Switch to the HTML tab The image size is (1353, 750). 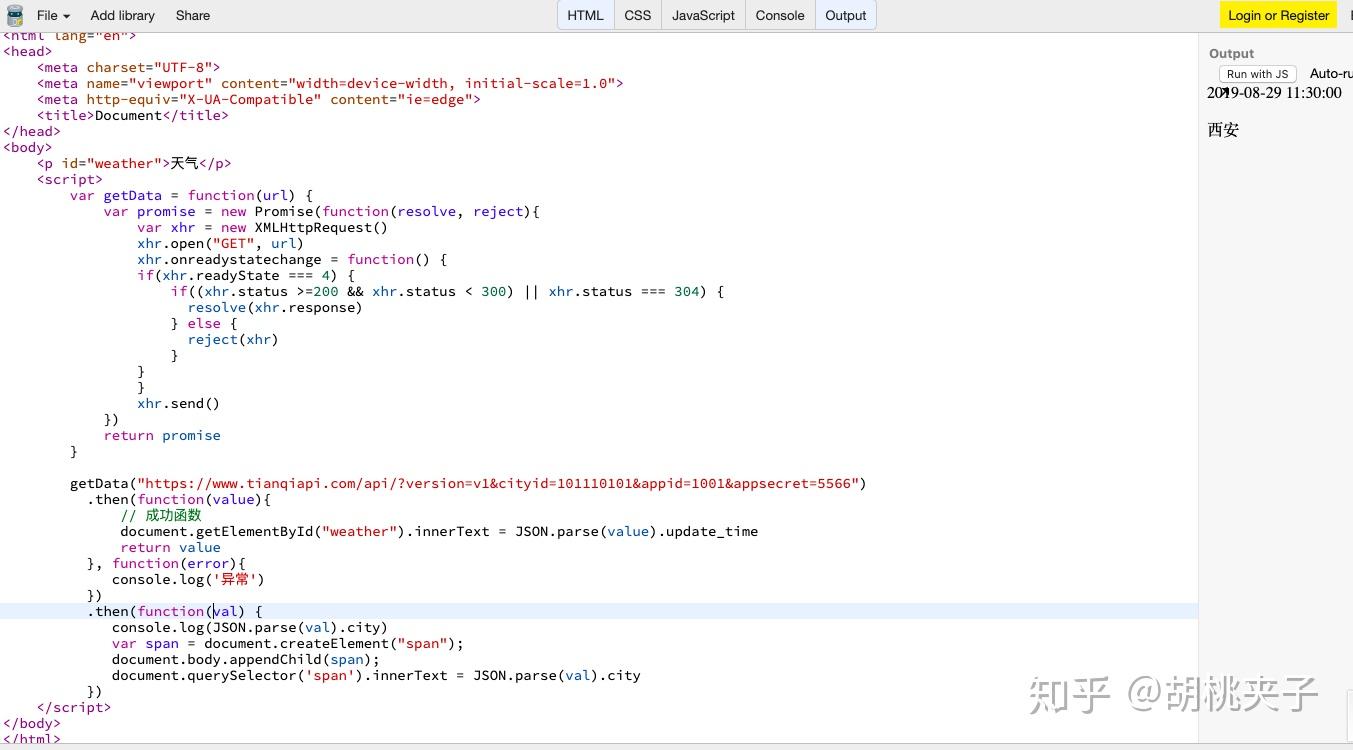click(x=585, y=15)
